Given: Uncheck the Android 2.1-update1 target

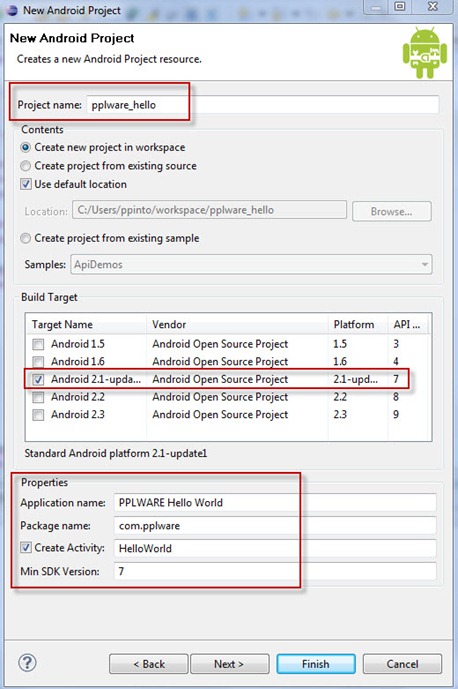Looking at the screenshot, I should 38,380.
